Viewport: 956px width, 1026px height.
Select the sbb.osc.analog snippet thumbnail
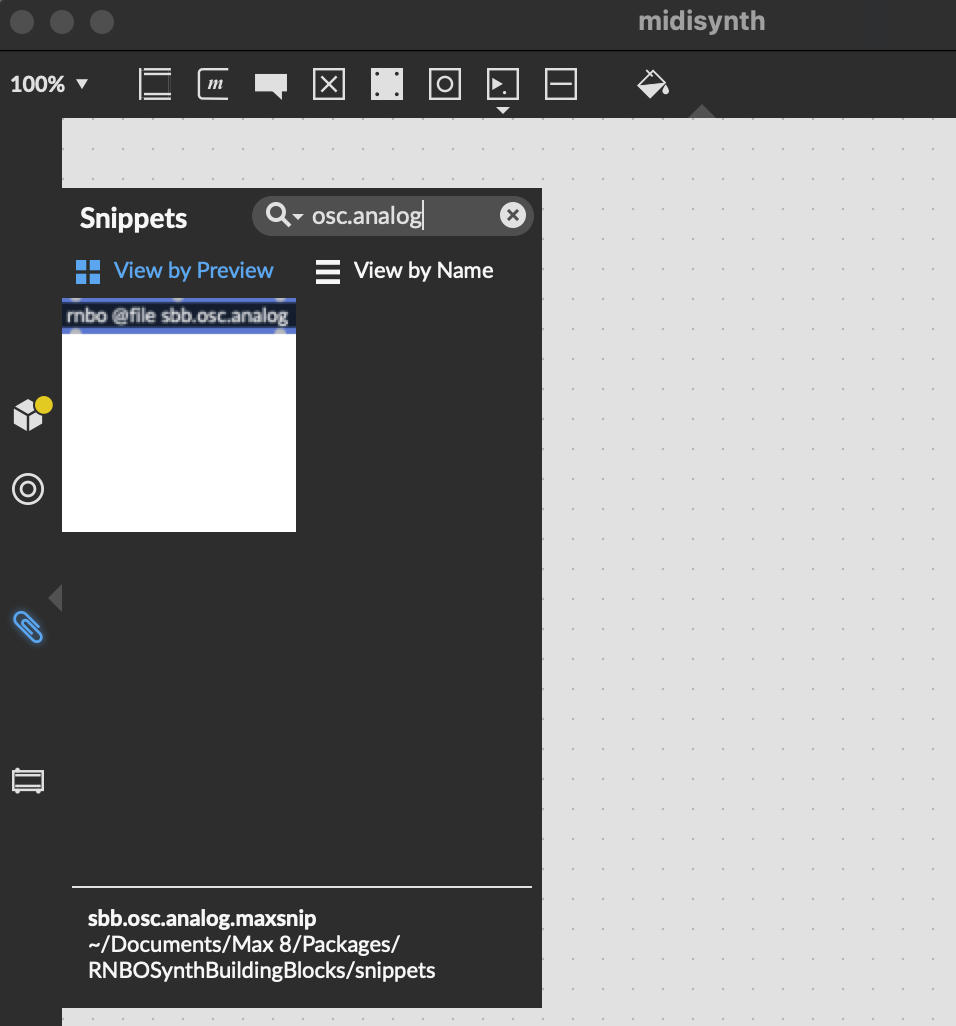(179, 415)
